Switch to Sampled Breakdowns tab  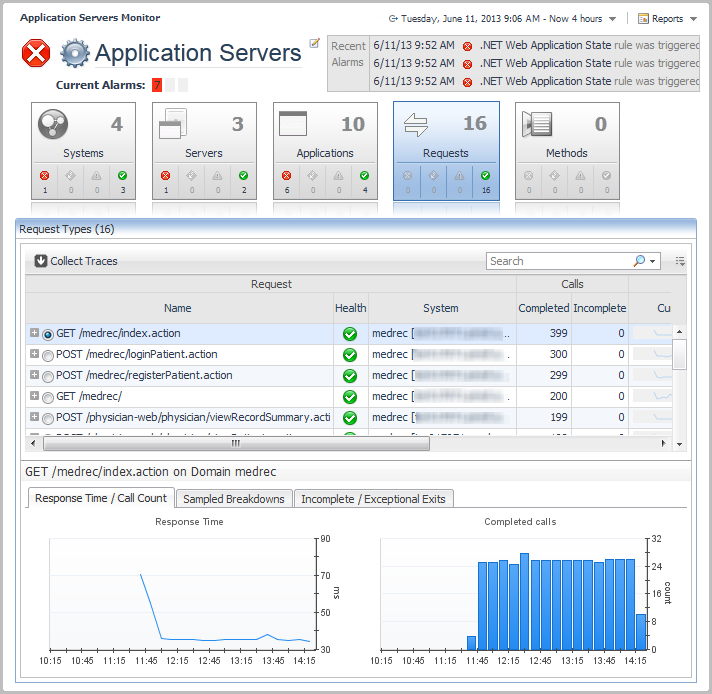[x=234, y=499]
